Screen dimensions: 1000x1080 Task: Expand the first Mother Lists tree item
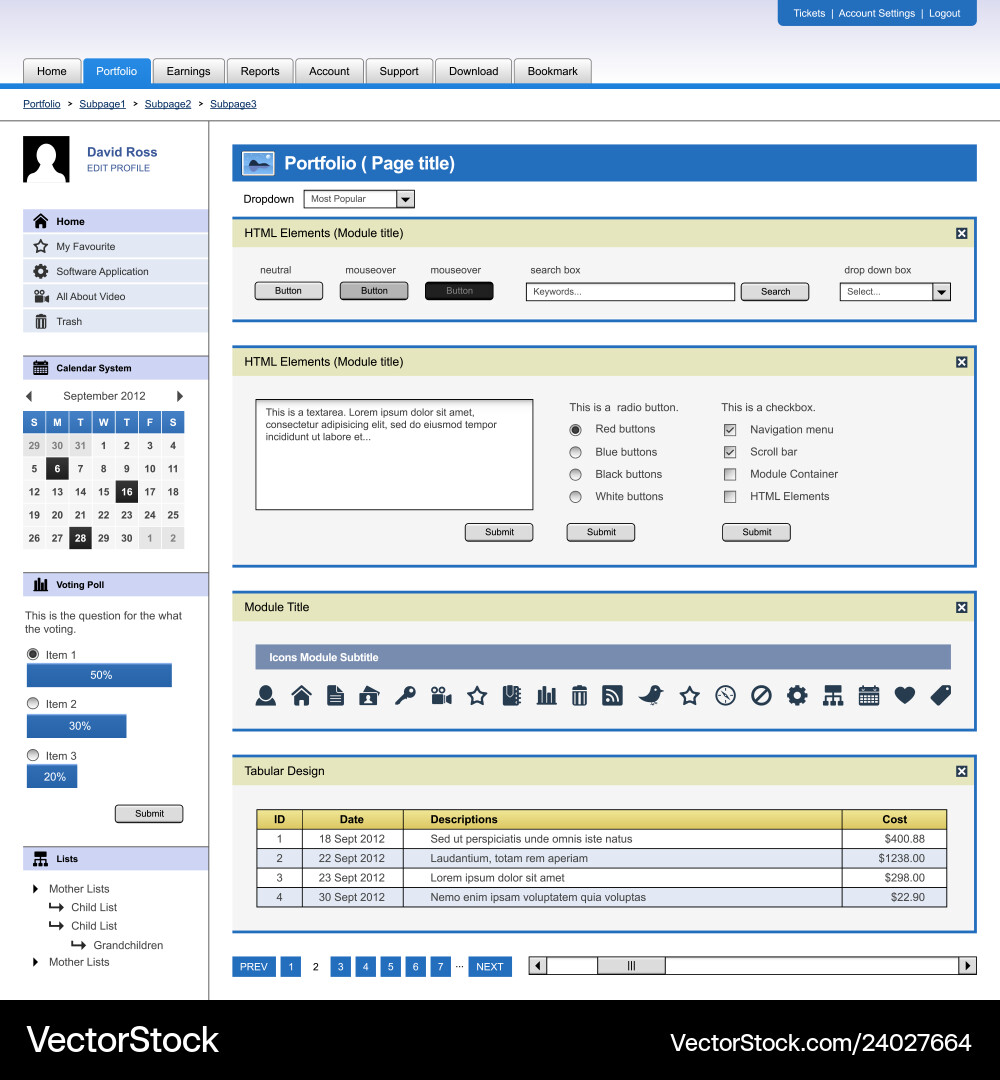(35, 889)
